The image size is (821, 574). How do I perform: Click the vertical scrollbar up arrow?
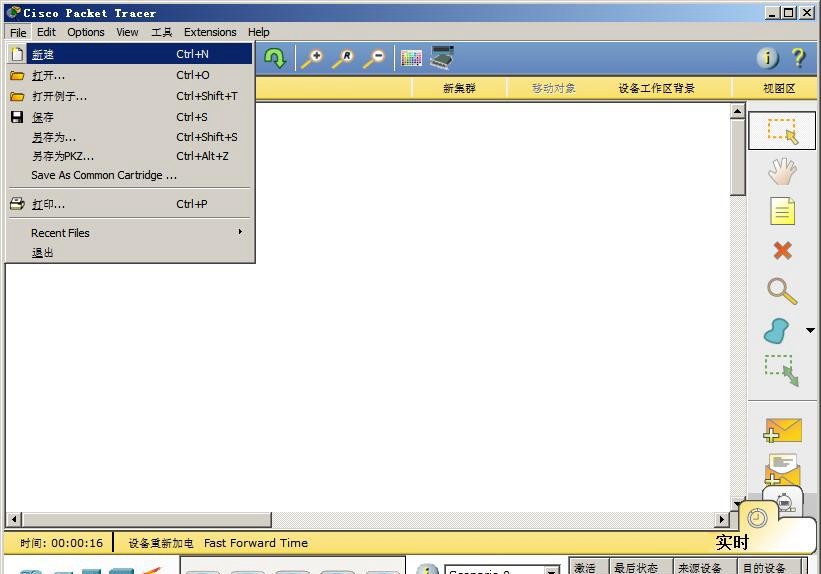tap(737, 111)
